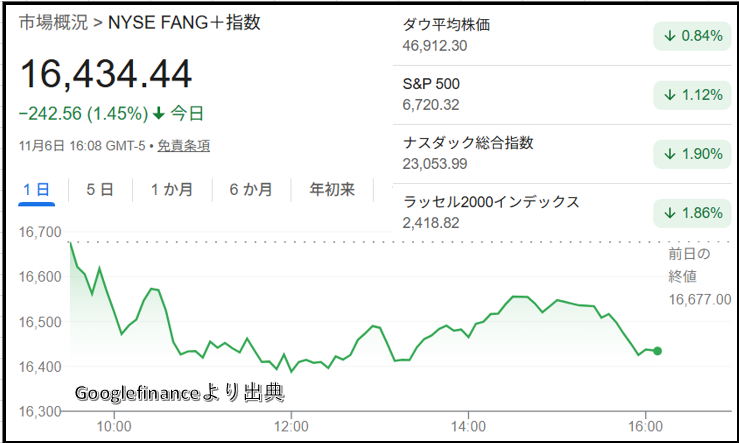Click the Russell 2000 1.86% down badge
This screenshot has width=739, height=443.
click(690, 213)
